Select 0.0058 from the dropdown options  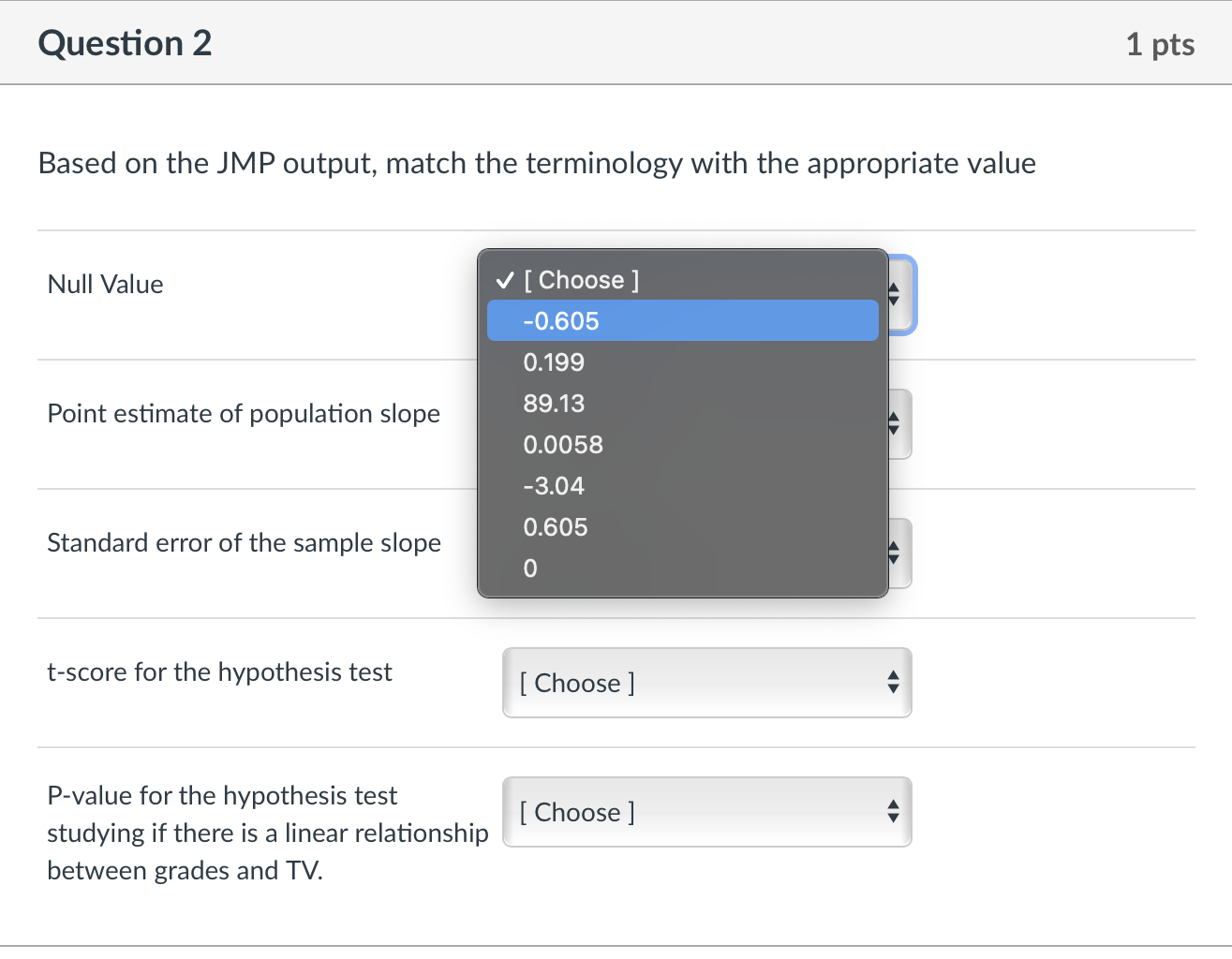(683, 444)
